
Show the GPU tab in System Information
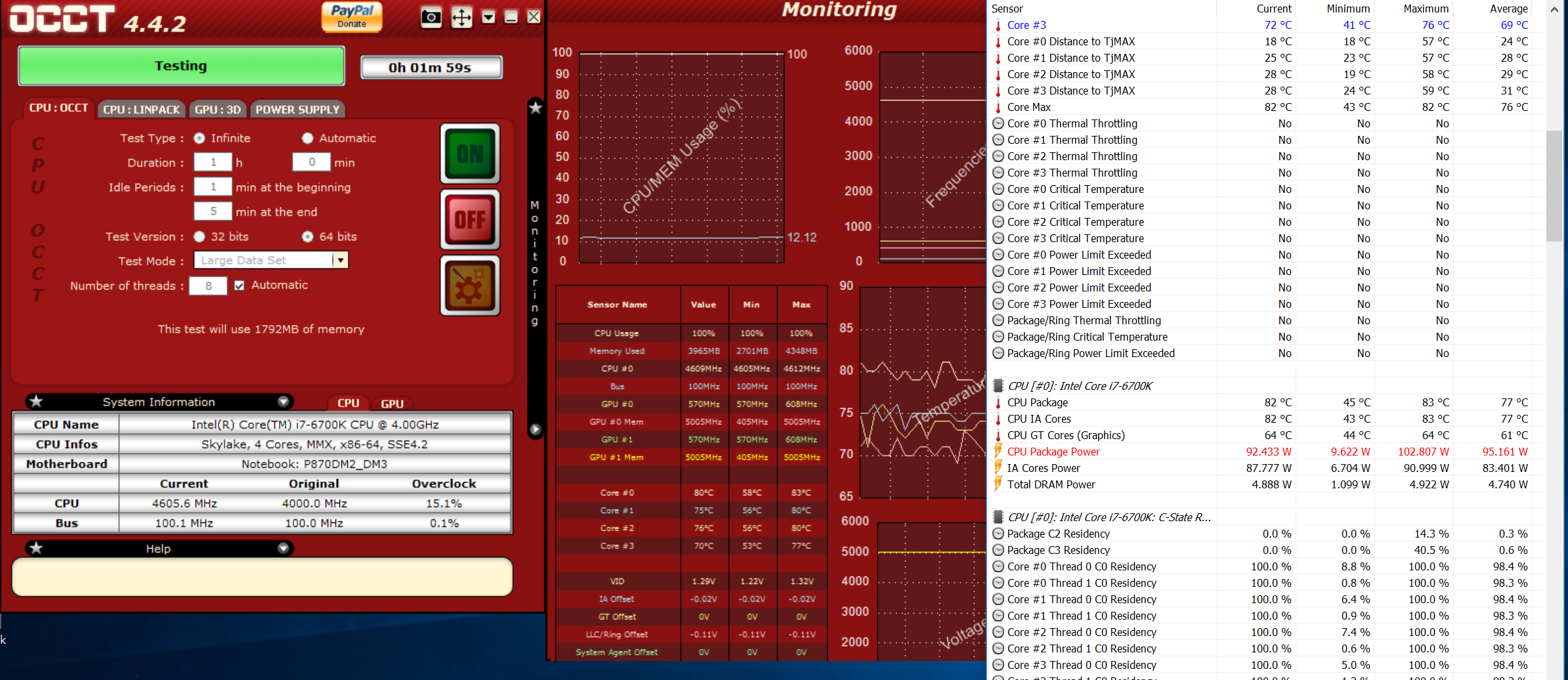392,403
